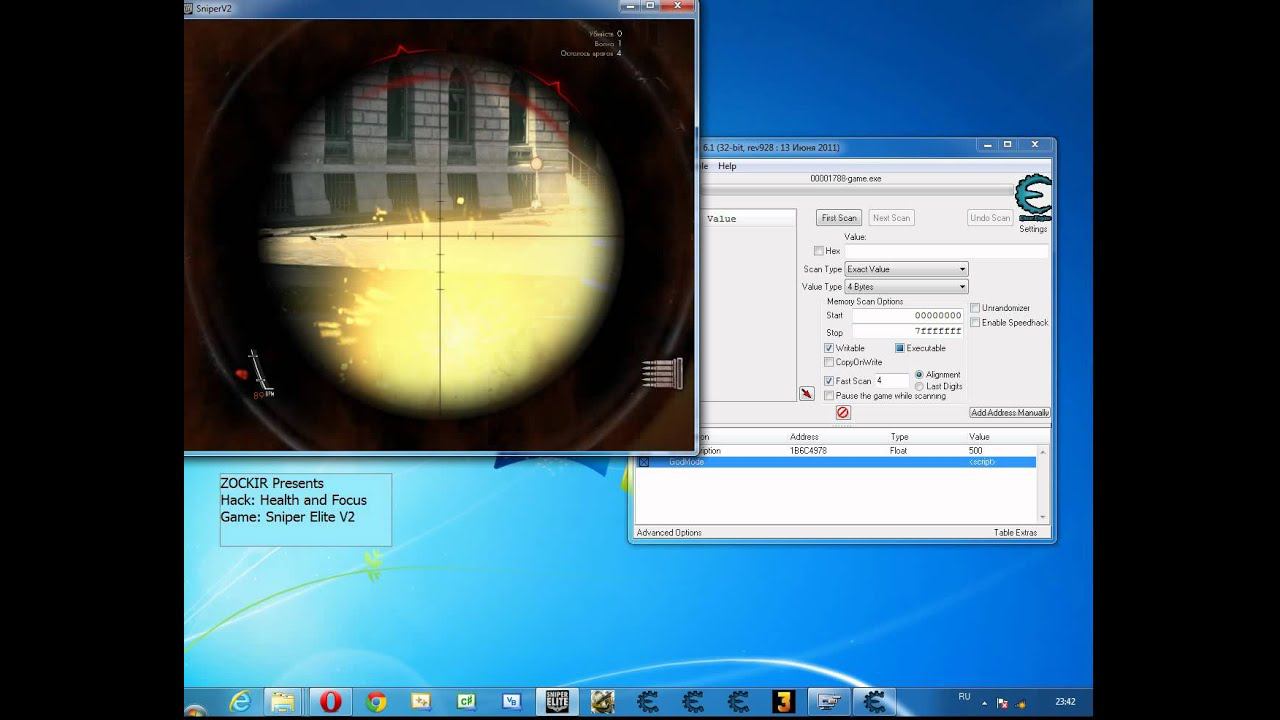Select the Alignment radio button
The image size is (1280, 720).
point(919,374)
